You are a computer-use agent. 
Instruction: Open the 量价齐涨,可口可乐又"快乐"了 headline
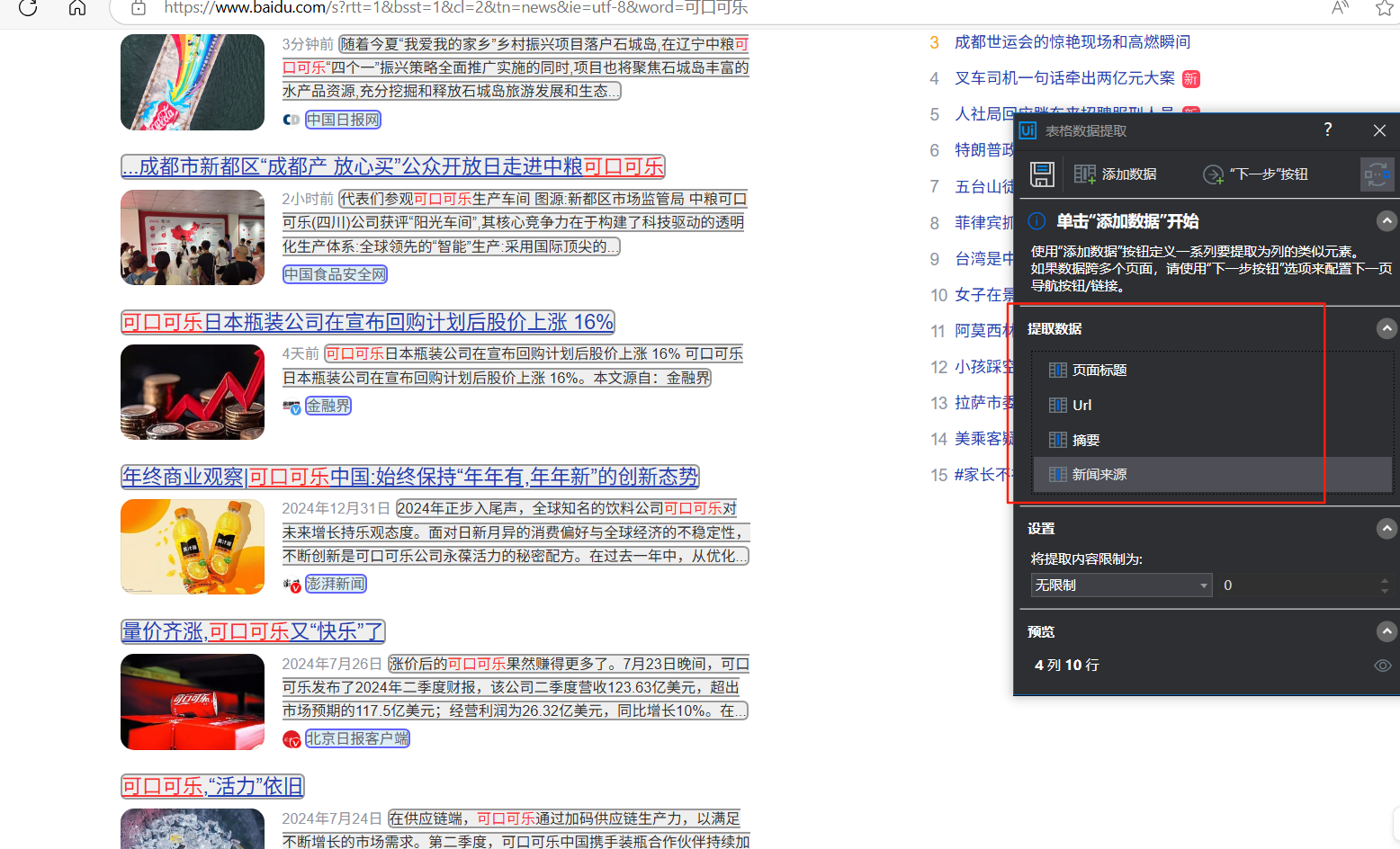253,631
